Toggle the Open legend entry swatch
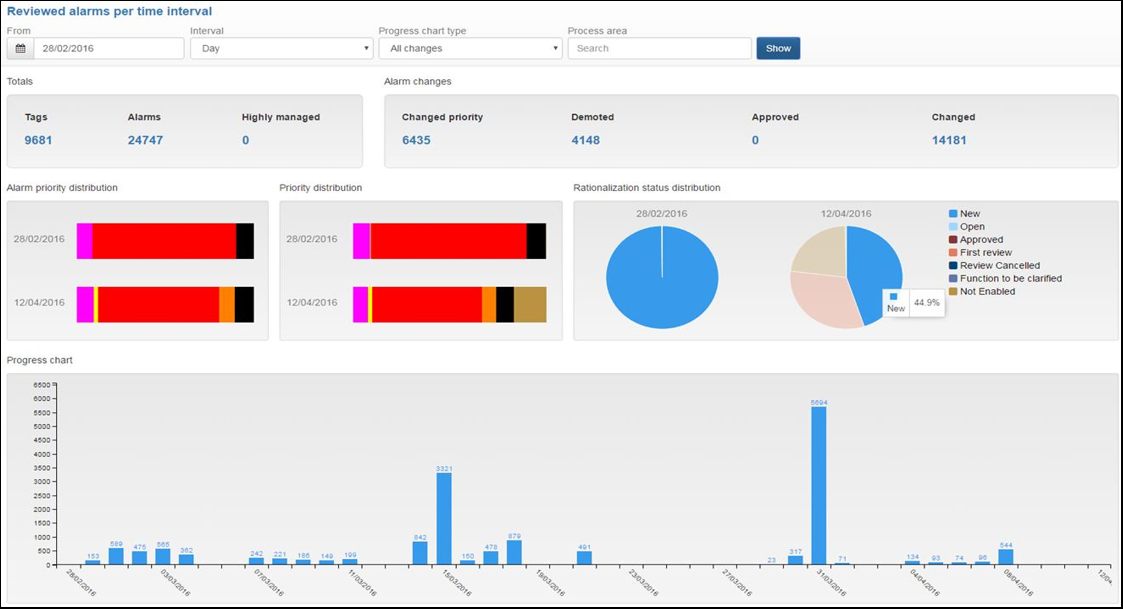The height and width of the screenshot is (609, 1123). point(953,226)
